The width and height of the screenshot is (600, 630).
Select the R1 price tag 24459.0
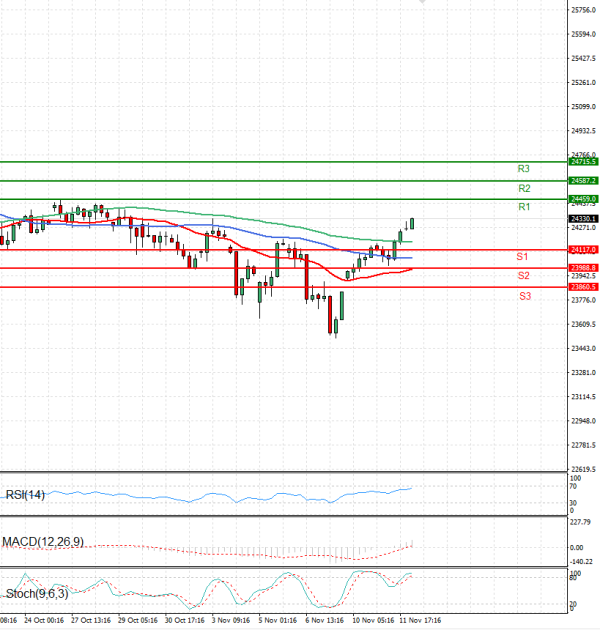point(583,199)
